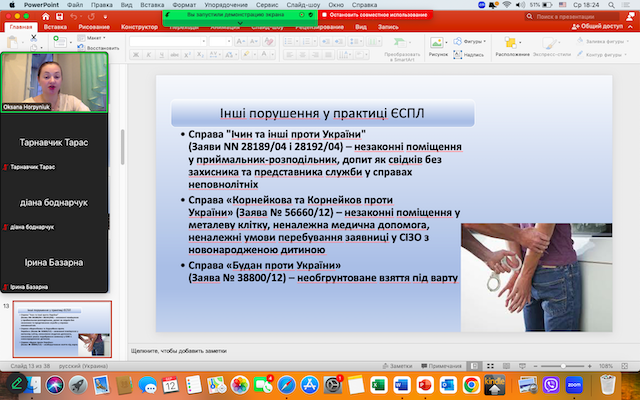Open Zoom app in the Dock
The width and height of the screenshot is (640, 400).
(x=574, y=384)
